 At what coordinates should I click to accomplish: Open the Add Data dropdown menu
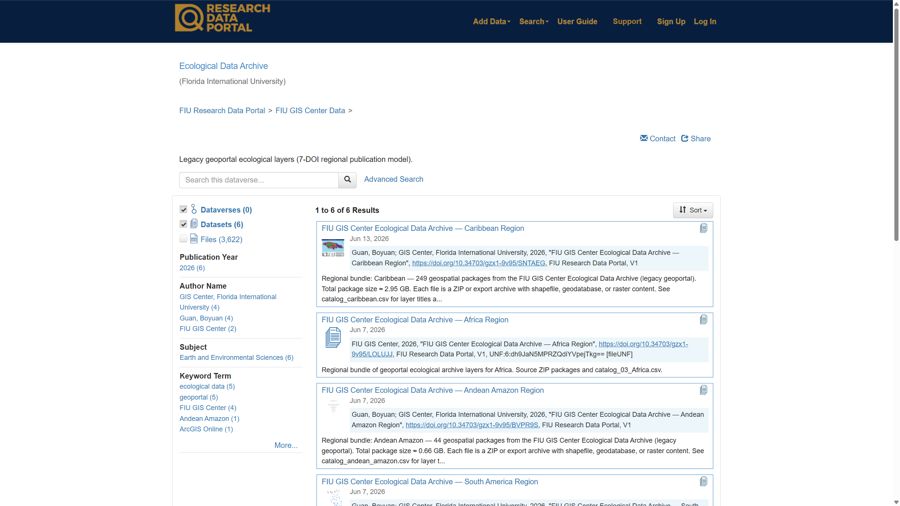tap(491, 21)
